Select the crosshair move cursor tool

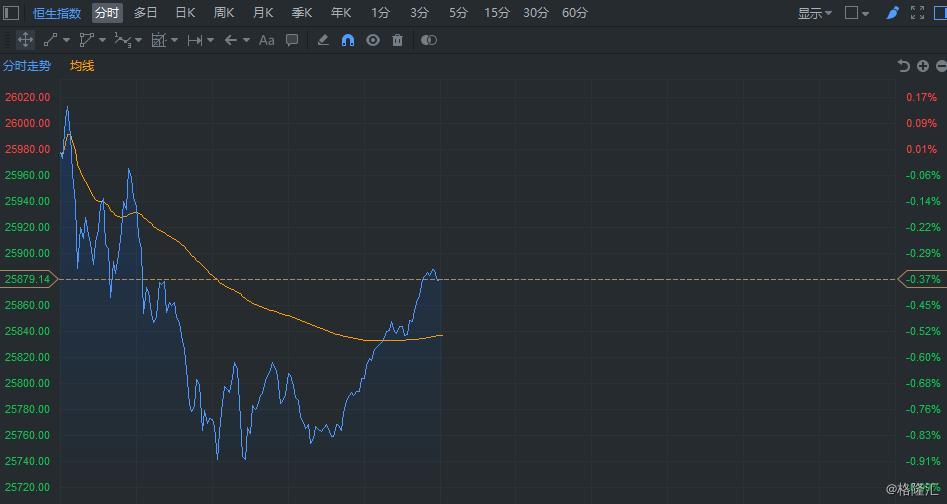point(25,40)
